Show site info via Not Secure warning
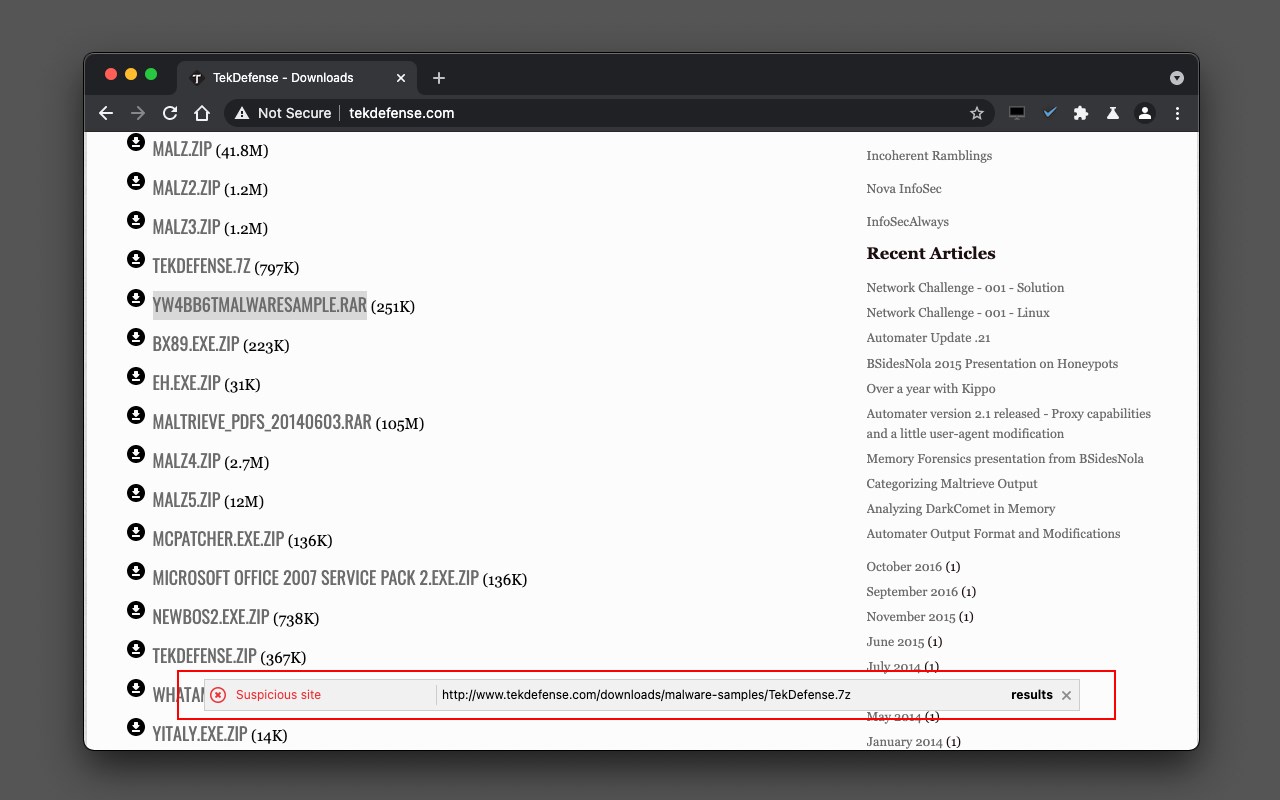Screen dimensions: 1280x800 coord(283,113)
